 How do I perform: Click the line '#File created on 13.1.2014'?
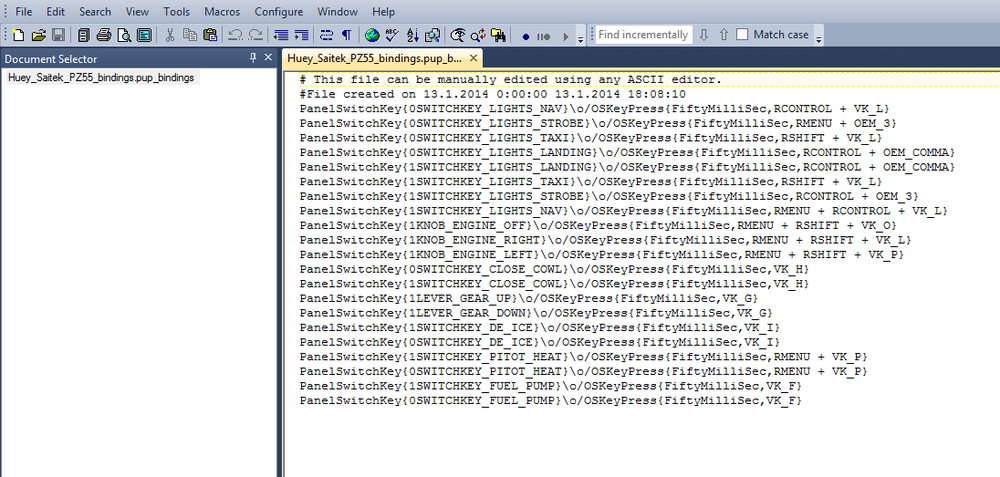[493, 94]
